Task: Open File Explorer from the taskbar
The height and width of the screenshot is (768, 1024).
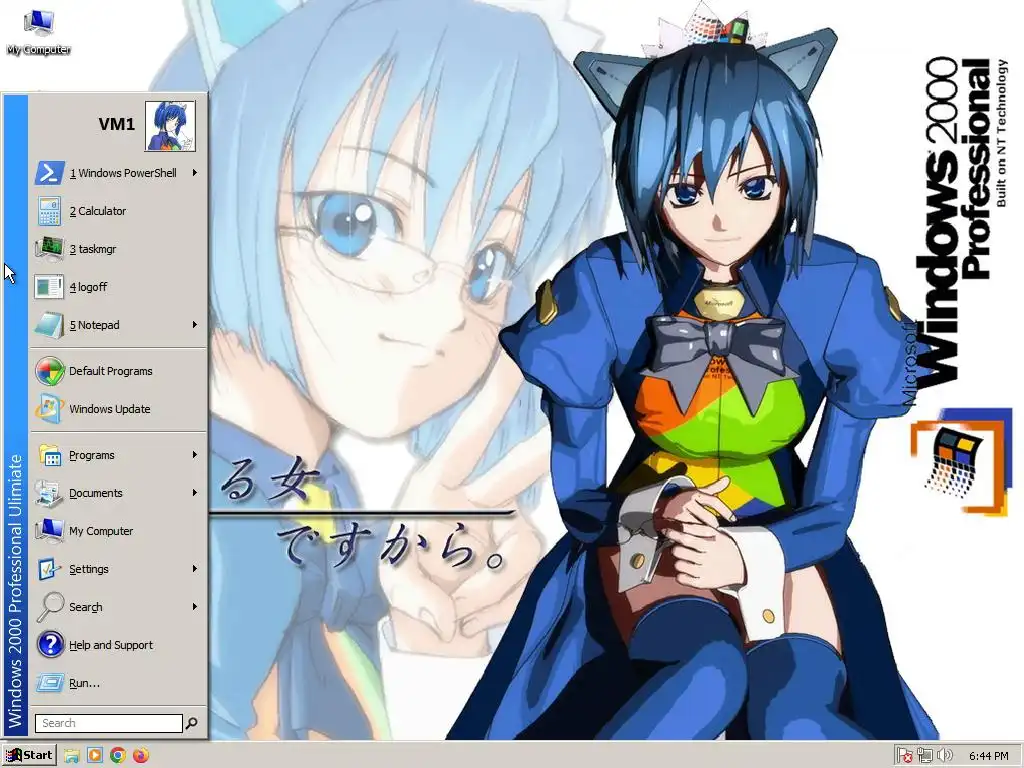Action: (x=72, y=756)
